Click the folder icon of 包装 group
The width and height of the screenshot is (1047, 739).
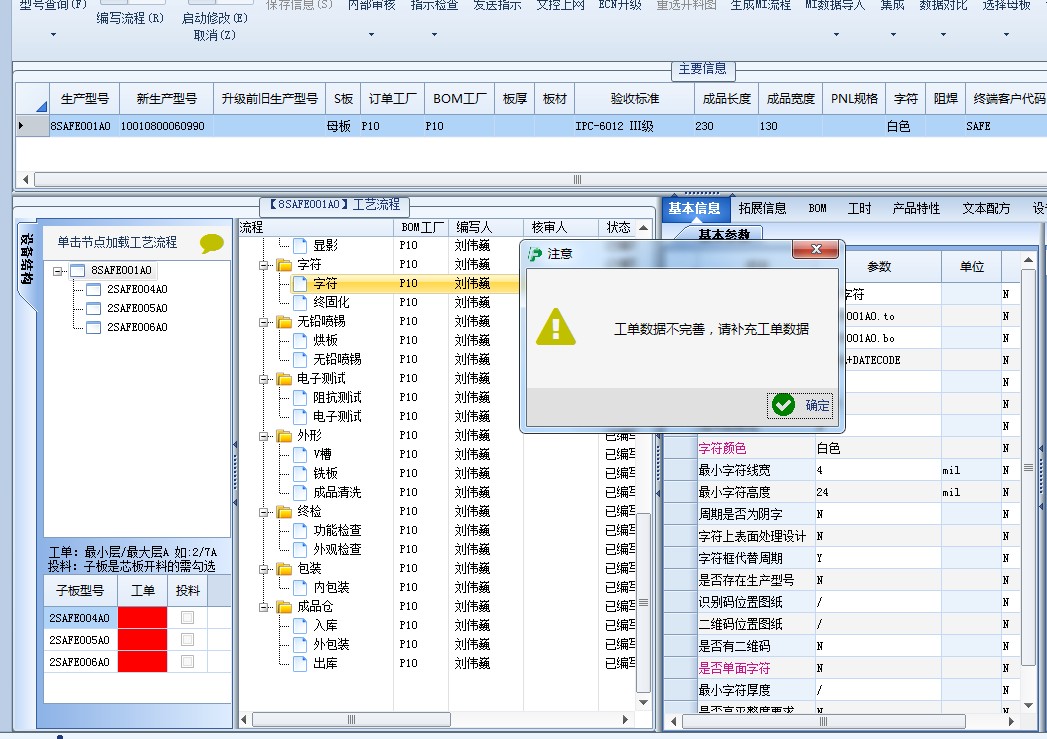[x=284, y=569]
